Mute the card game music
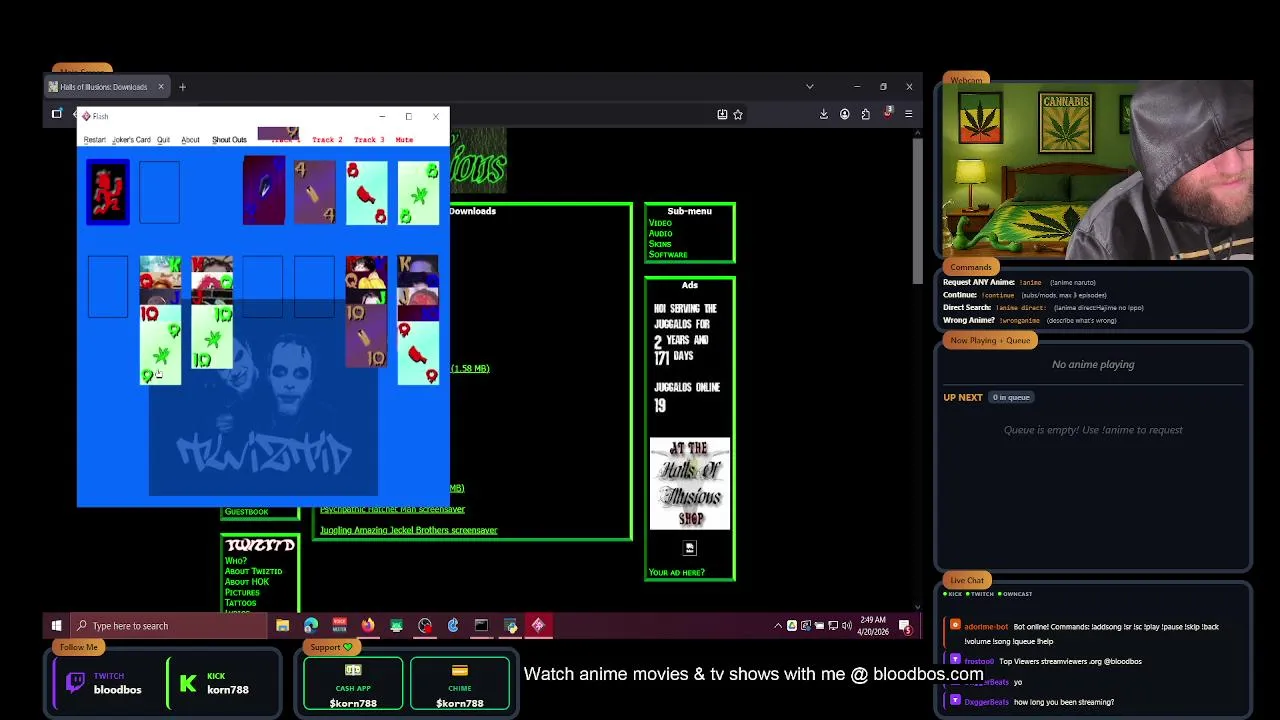 [404, 140]
